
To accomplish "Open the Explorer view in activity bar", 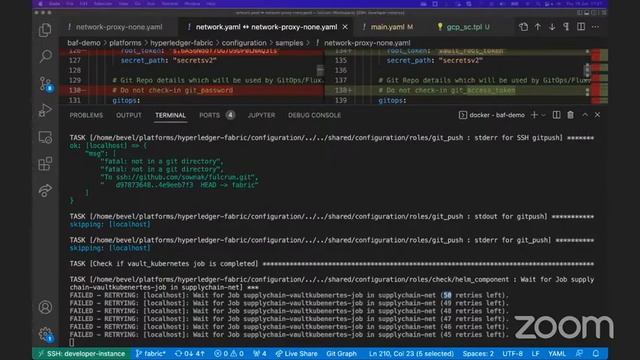I will tap(45, 30).
